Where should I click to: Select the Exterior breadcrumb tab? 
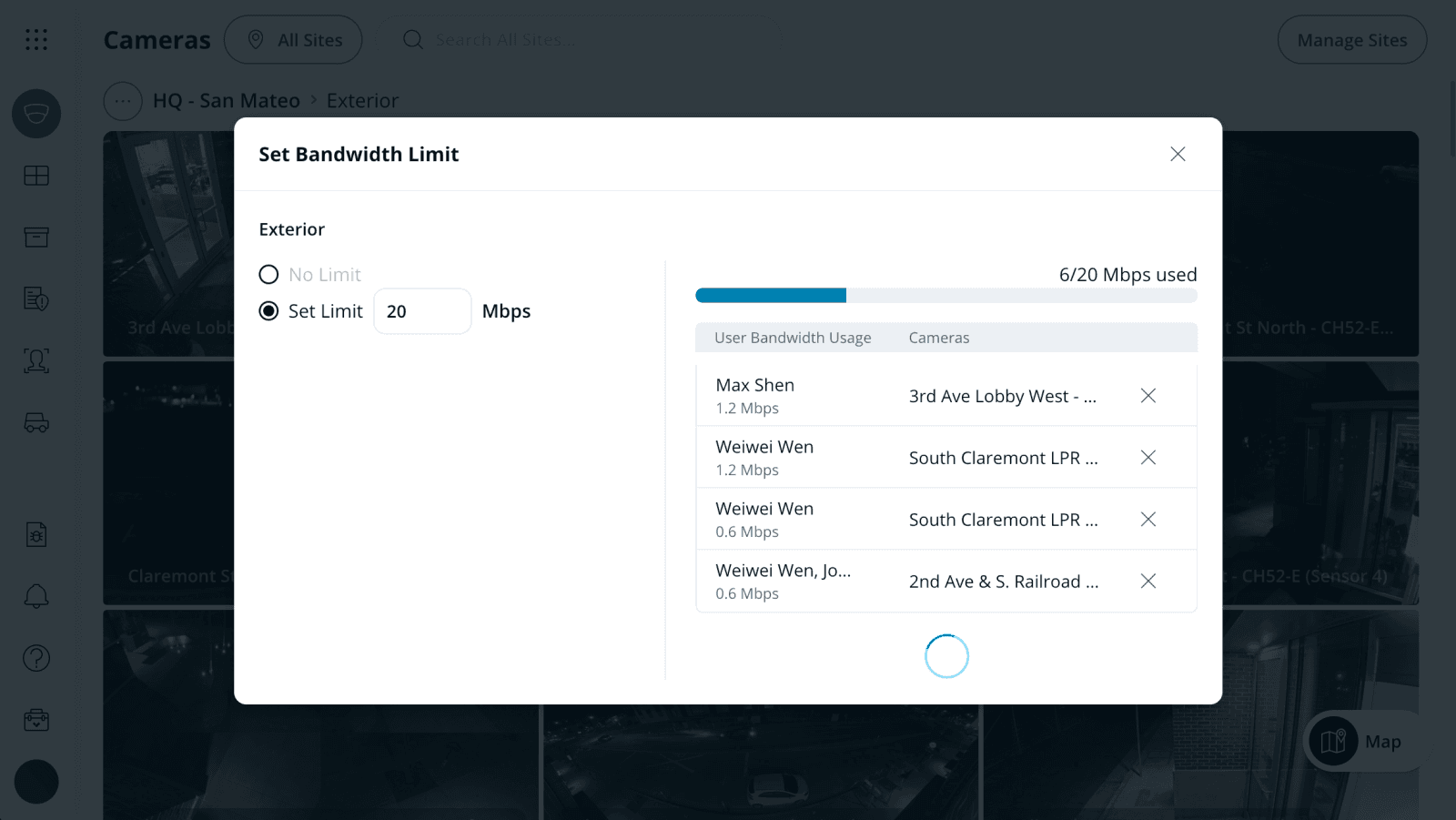(362, 100)
